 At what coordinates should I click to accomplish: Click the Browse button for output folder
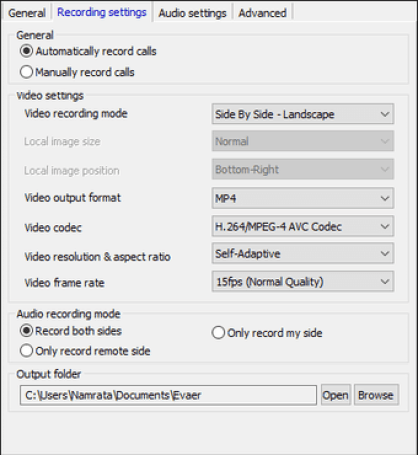pos(376,395)
